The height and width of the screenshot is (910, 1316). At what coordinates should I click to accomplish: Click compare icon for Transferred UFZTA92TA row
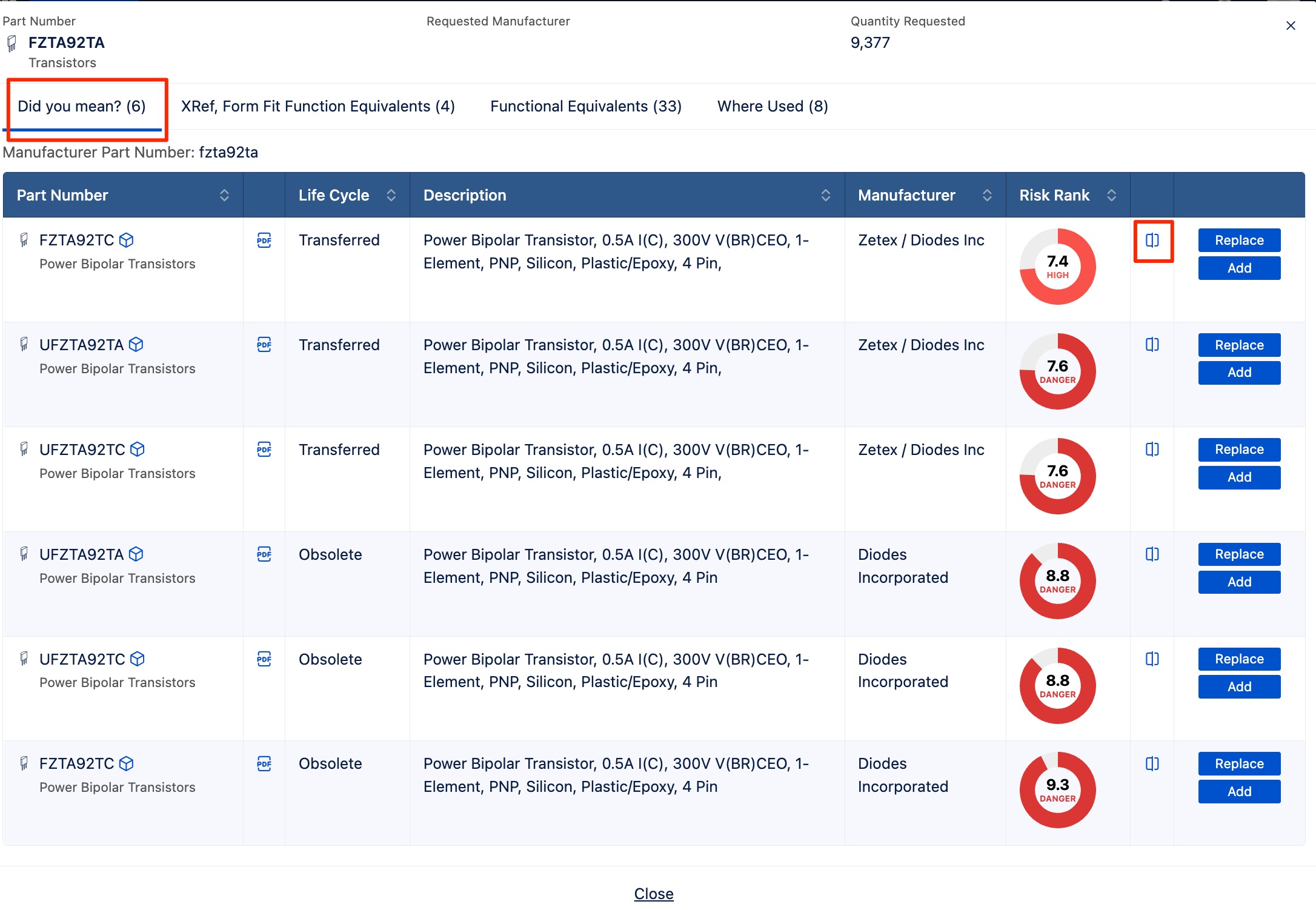pyautogui.click(x=1152, y=345)
